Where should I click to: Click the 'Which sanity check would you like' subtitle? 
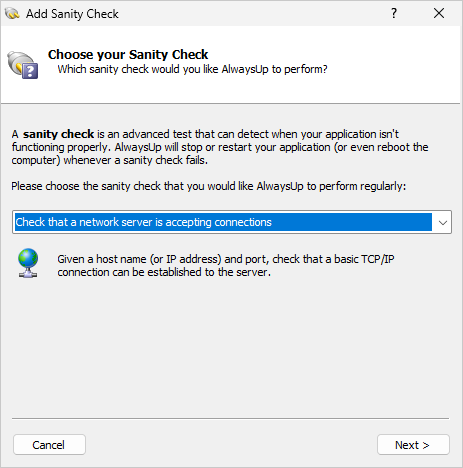(x=192, y=69)
